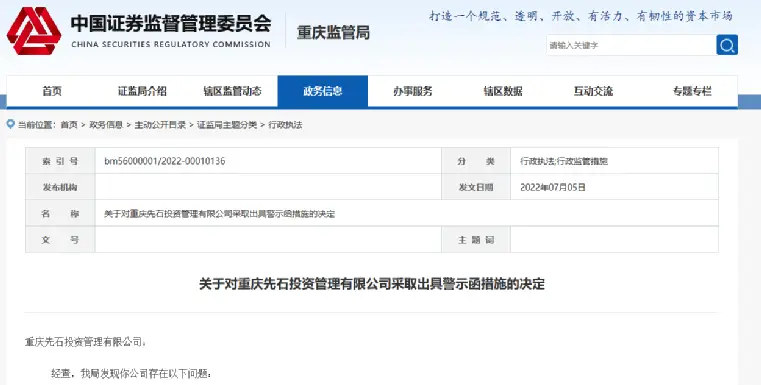The image size is (761, 385).
Task: Click the 文号 label cell
Action: (60, 239)
